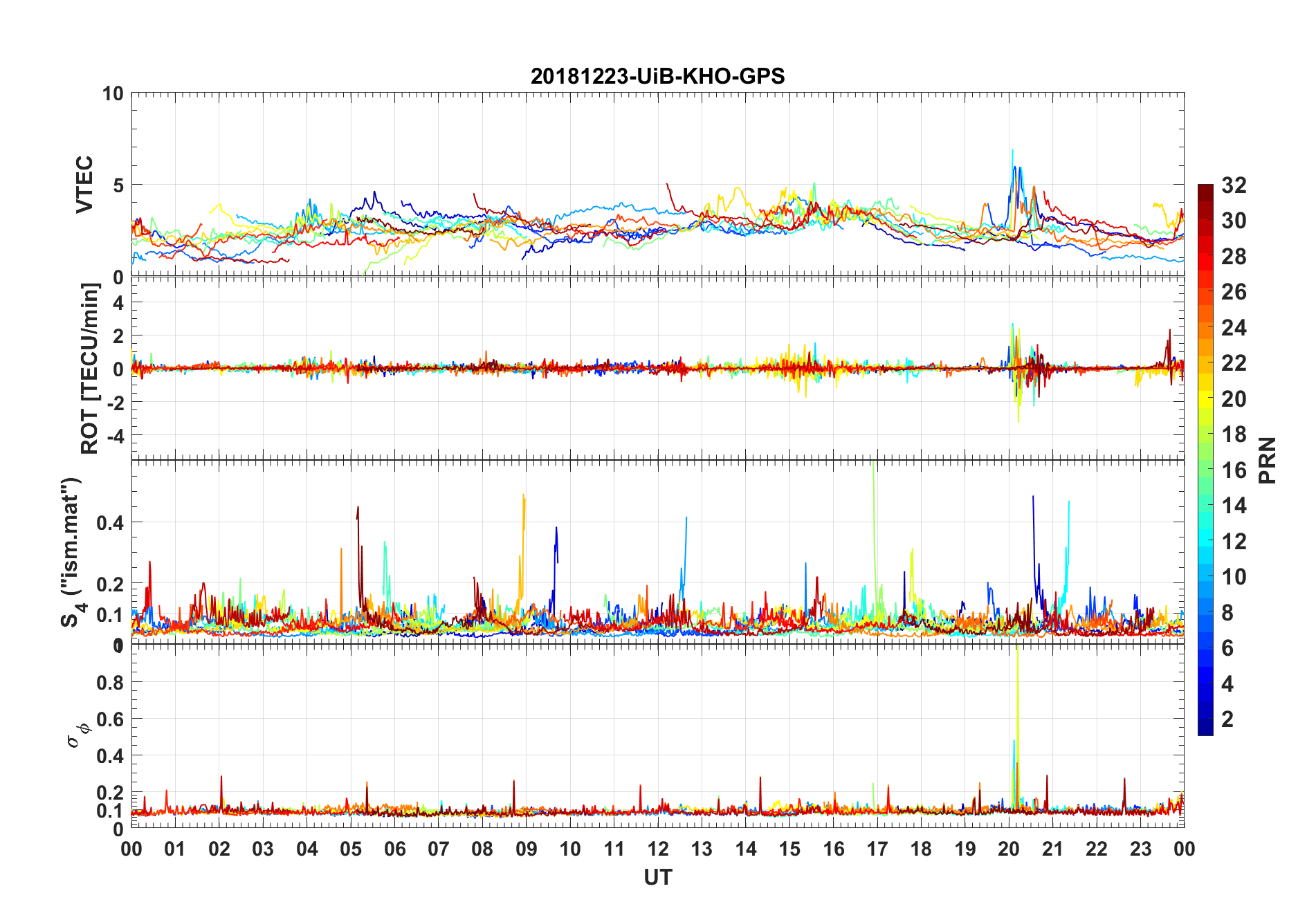
Task: Select colorbar tick label 28
Action: 1234,257
